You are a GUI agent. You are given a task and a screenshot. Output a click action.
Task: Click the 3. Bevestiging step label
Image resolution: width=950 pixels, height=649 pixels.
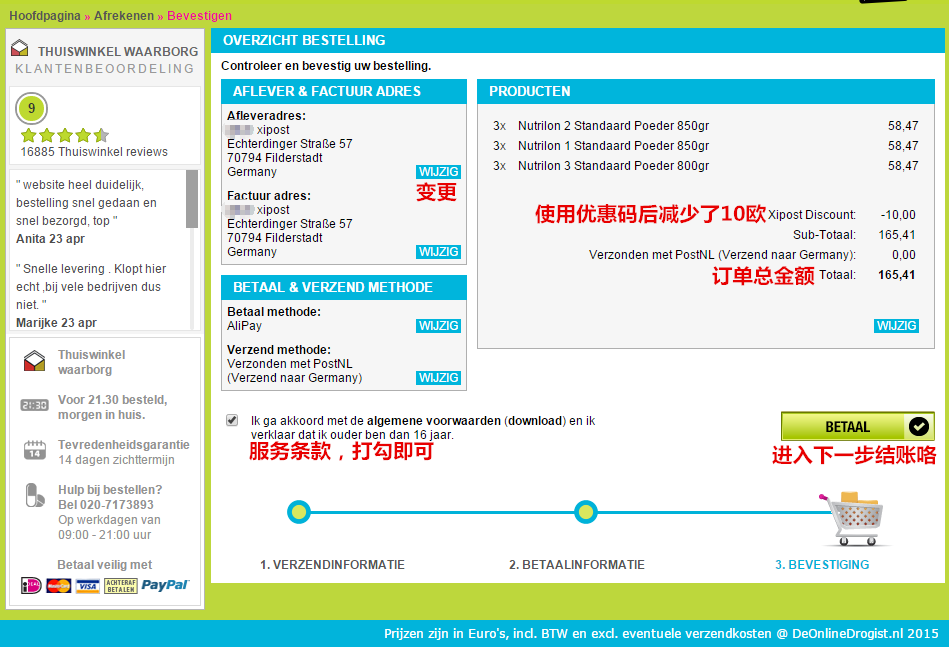click(822, 565)
